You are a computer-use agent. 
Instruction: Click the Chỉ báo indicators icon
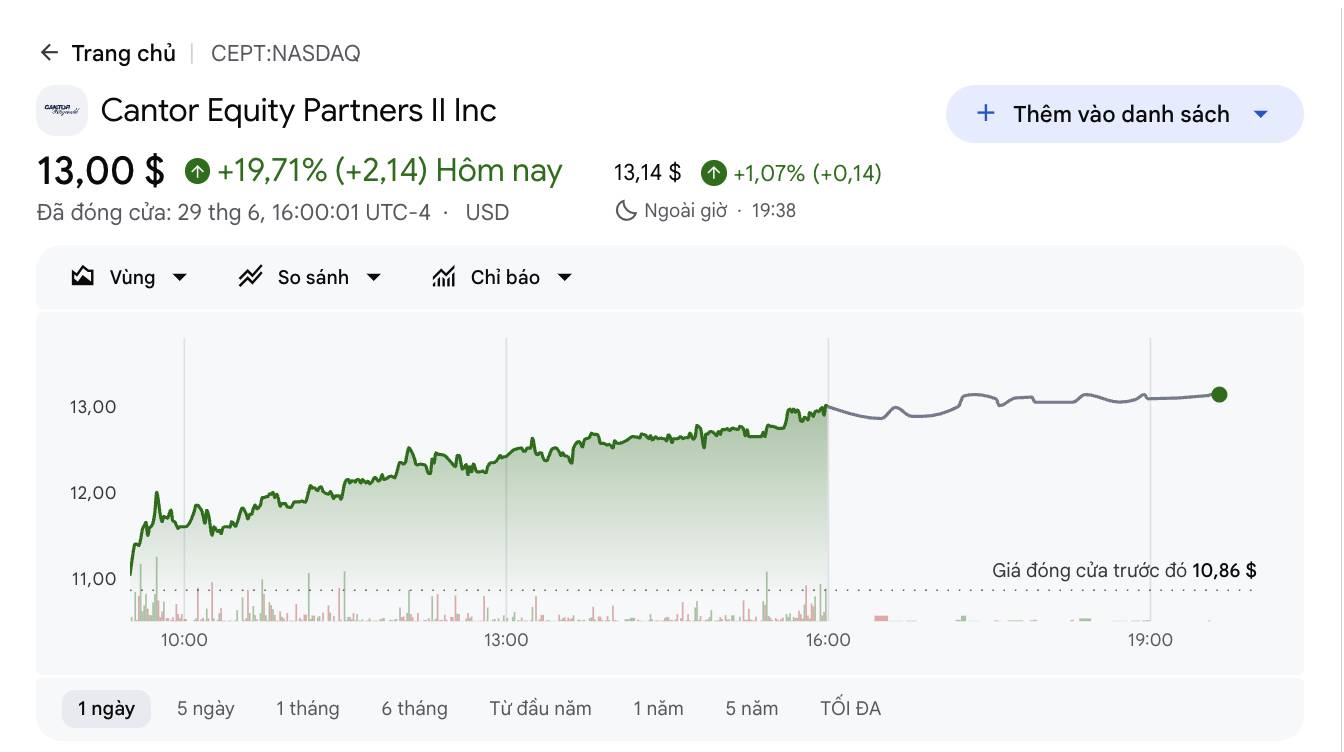click(x=444, y=277)
